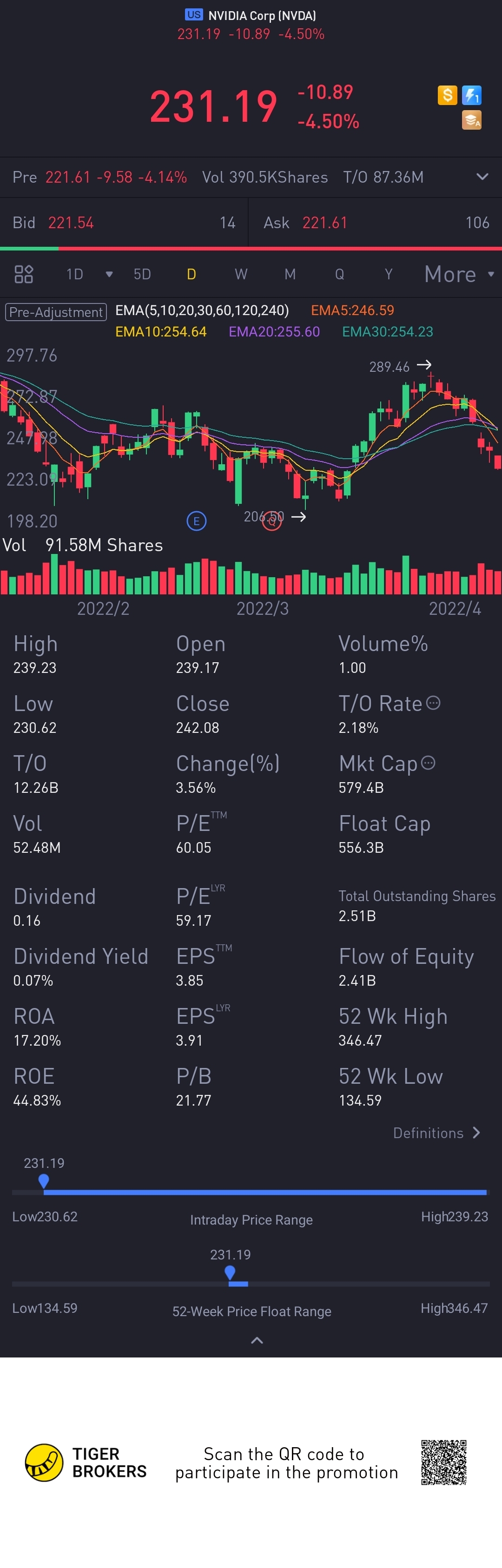Collapse the stock details with up chevron
This screenshot has height=1568, width=502.
click(x=257, y=1340)
